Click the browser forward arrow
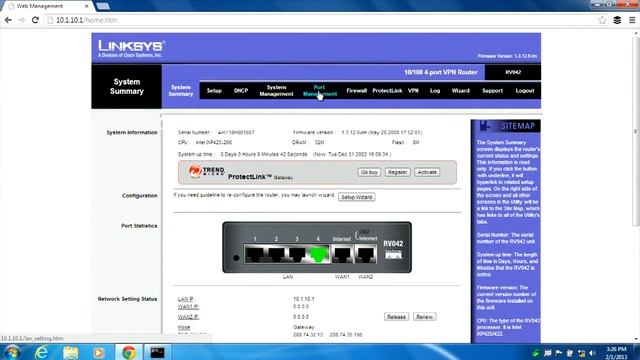Viewport: 640px width, 360px height. point(22,20)
